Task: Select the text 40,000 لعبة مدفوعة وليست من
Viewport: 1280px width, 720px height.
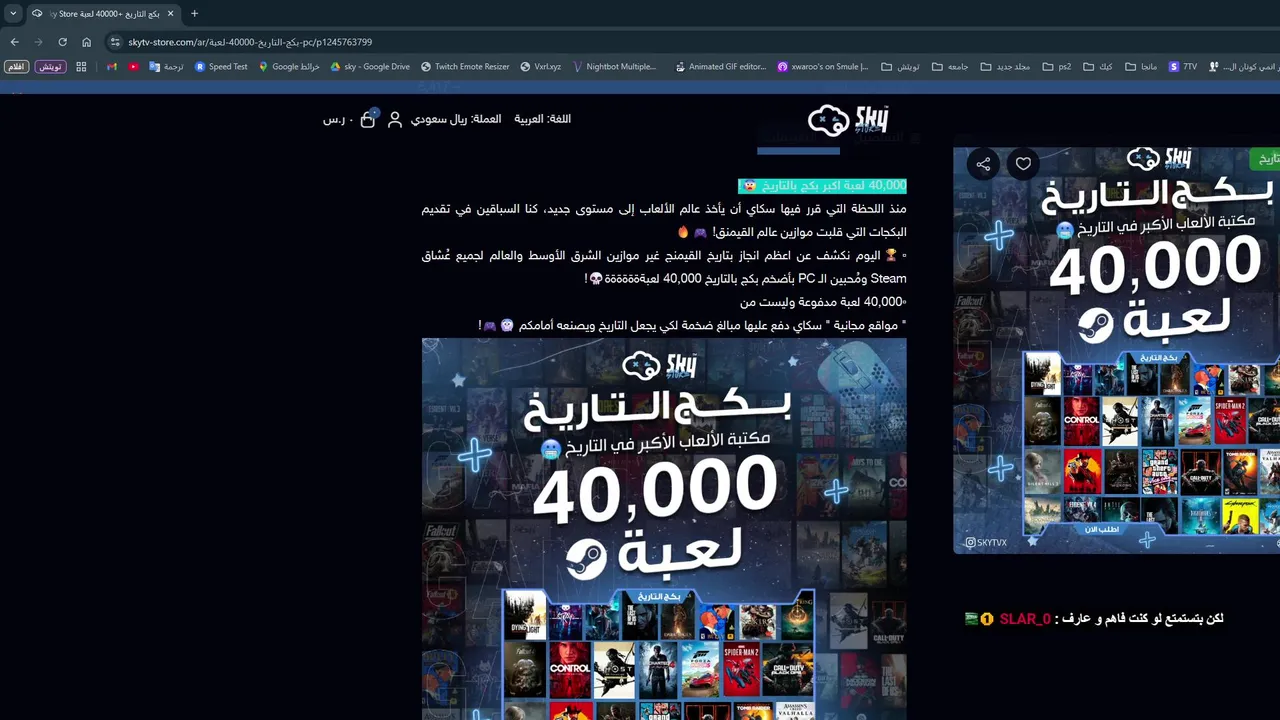Action: point(821,302)
